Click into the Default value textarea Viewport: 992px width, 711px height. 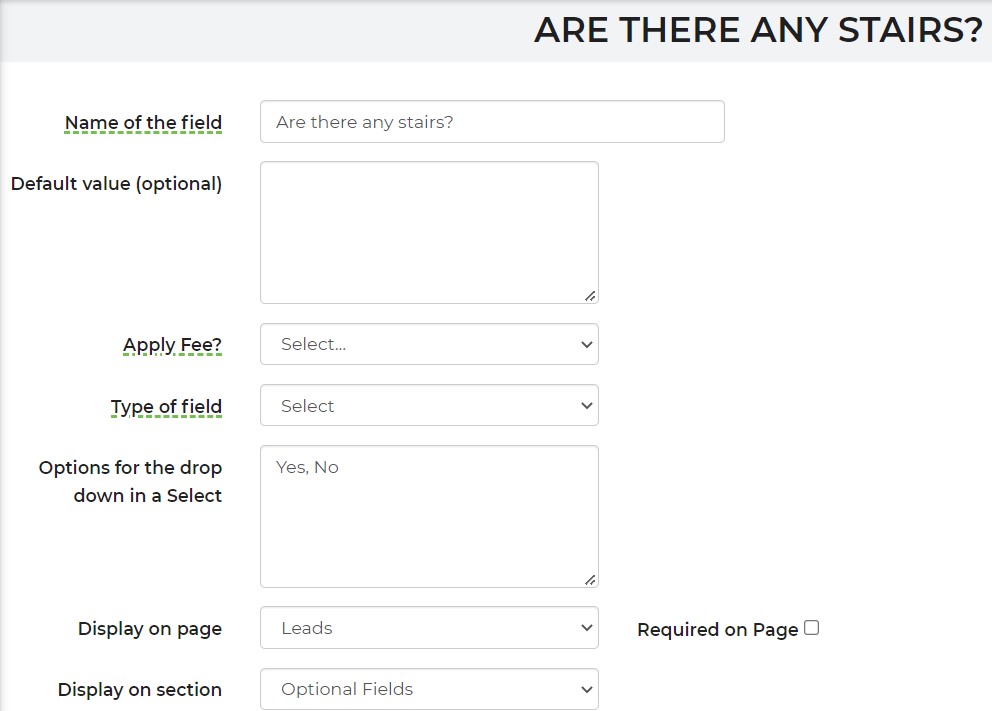[429, 232]
